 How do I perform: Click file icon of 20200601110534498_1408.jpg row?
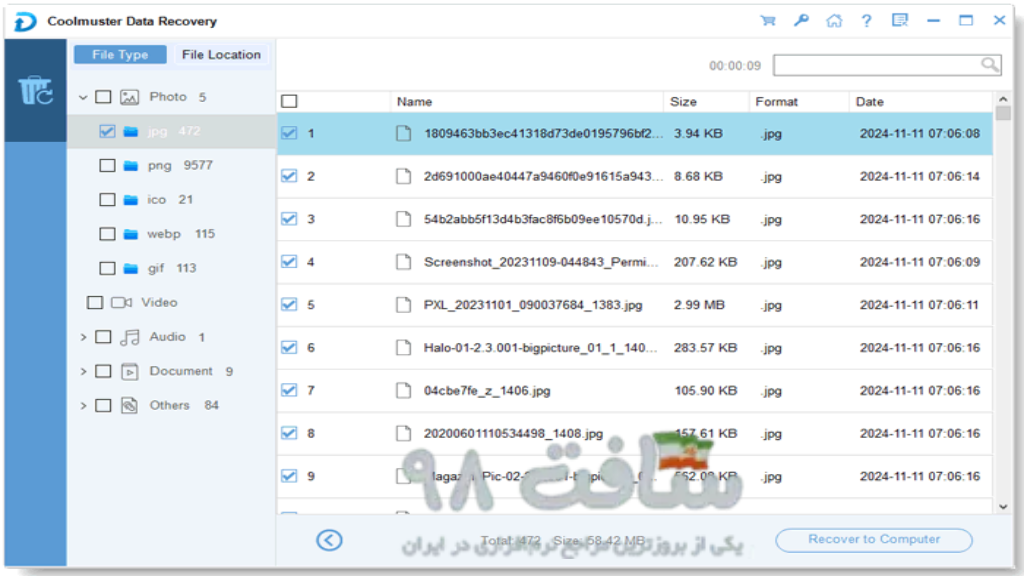click(x=404, y=434)
